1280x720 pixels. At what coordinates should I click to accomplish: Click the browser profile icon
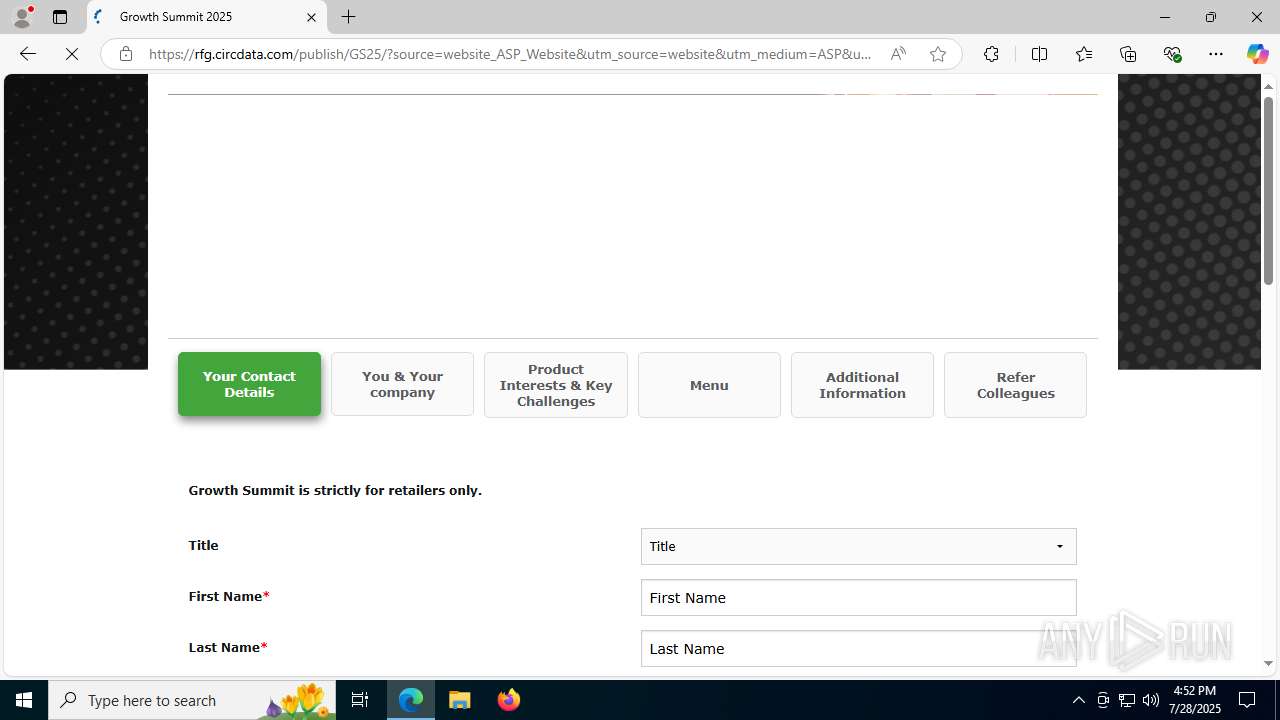22,17
